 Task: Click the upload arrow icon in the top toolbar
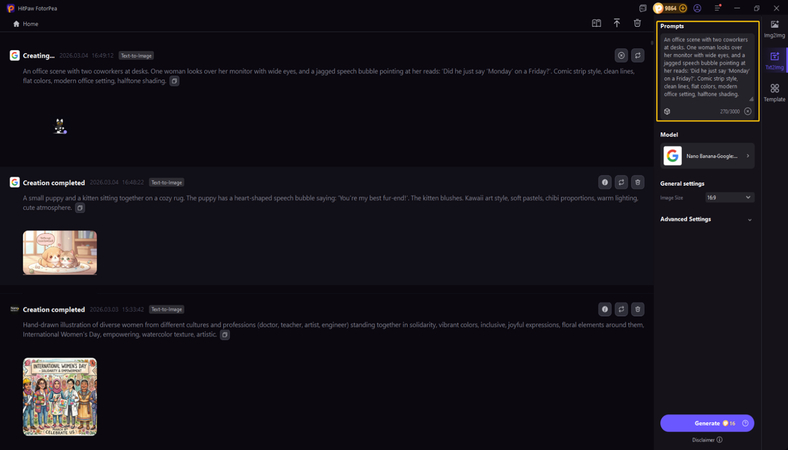pos(617,23)
